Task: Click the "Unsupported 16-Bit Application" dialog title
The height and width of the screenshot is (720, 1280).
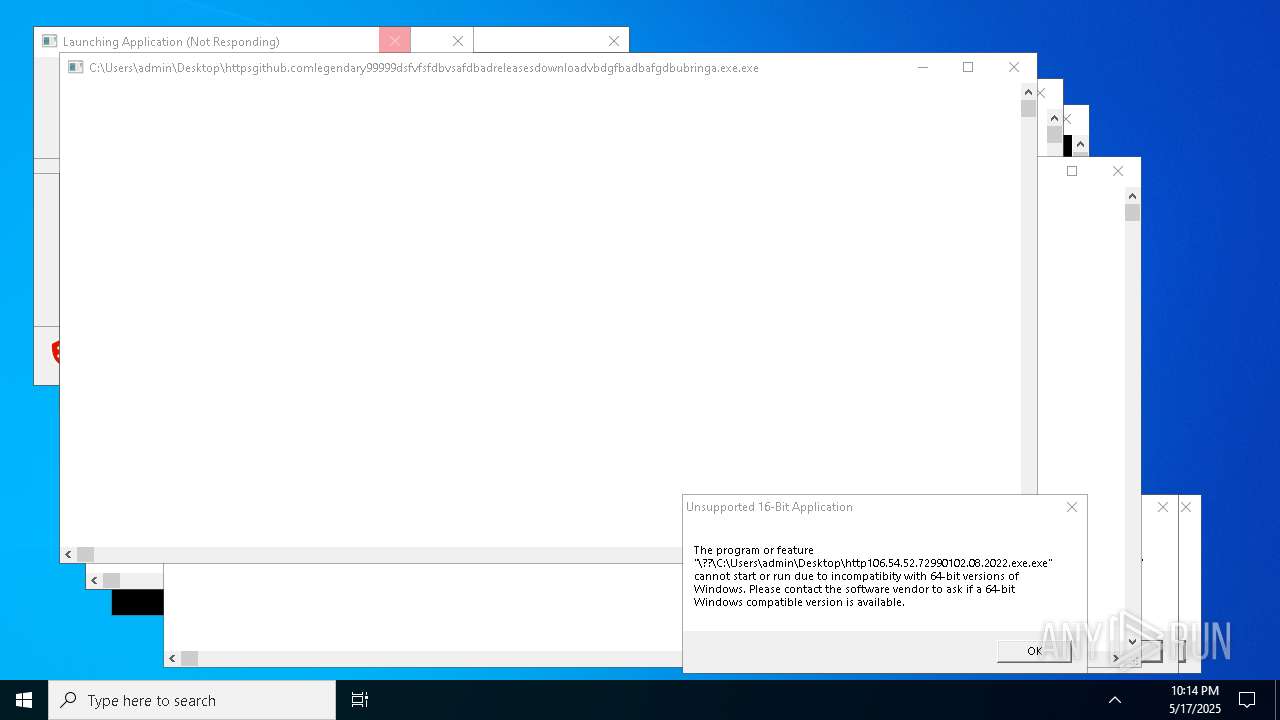Action: (x=769, y=507)
